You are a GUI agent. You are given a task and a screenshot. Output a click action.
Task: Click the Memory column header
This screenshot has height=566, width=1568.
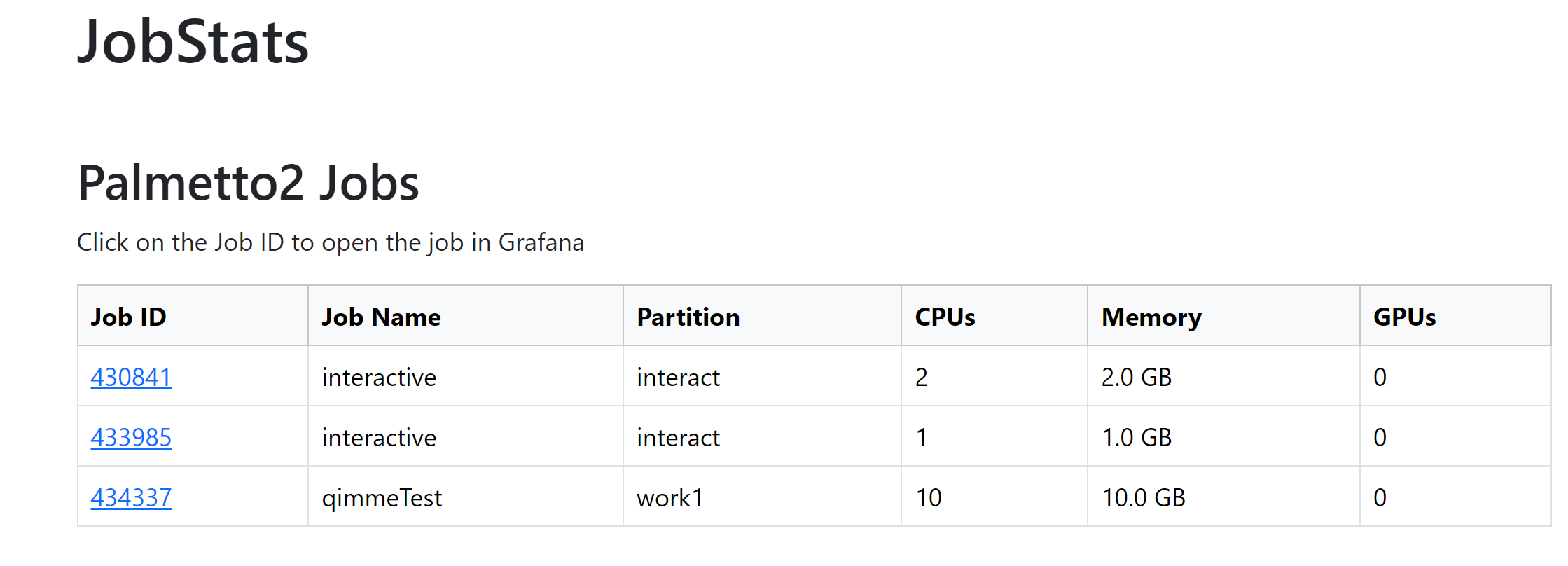[x=1151, y=316]
